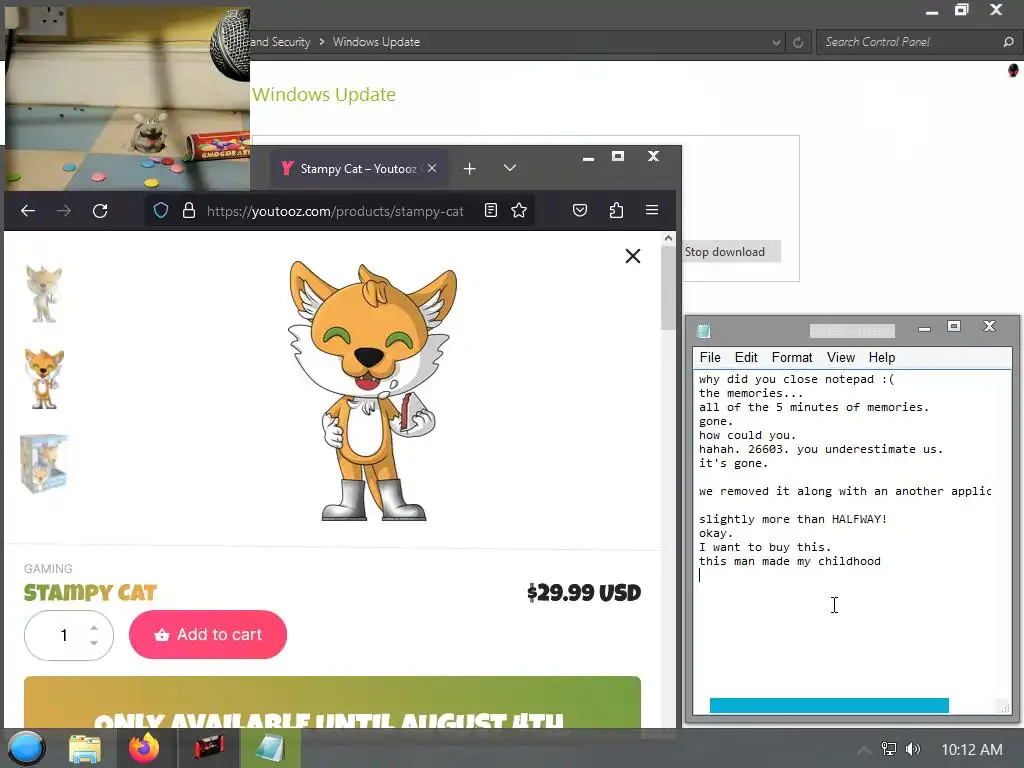This screenshot has width=1024, height=768.
Task: Click the video overlay in the corner
Action: click(x=127, y=98)
